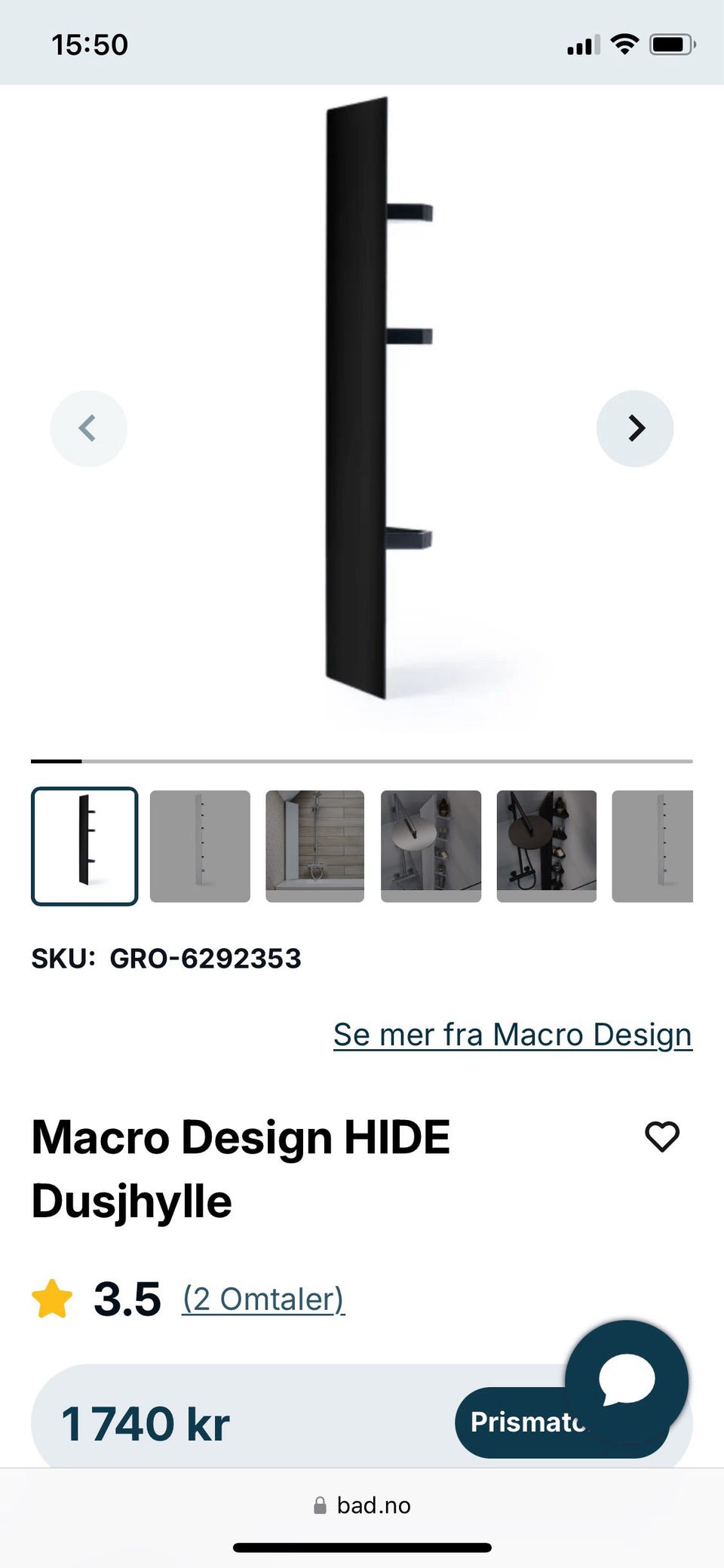The width and height of the screenshot is (724, 1568).
Task: Tap the yellow star rating icon
Action: click(52, 1299)
